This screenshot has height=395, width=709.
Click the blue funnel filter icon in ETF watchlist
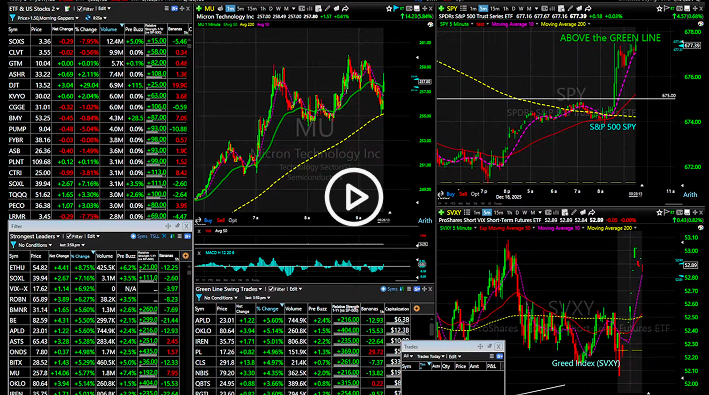(12, 18)
